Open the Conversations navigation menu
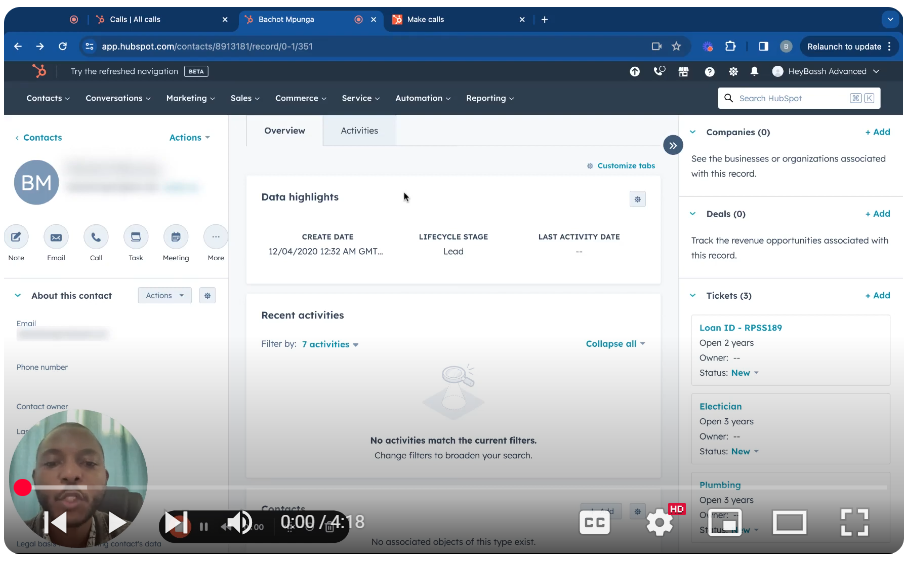Viewport: 916px width, 568px height. [x=118, y=98]
